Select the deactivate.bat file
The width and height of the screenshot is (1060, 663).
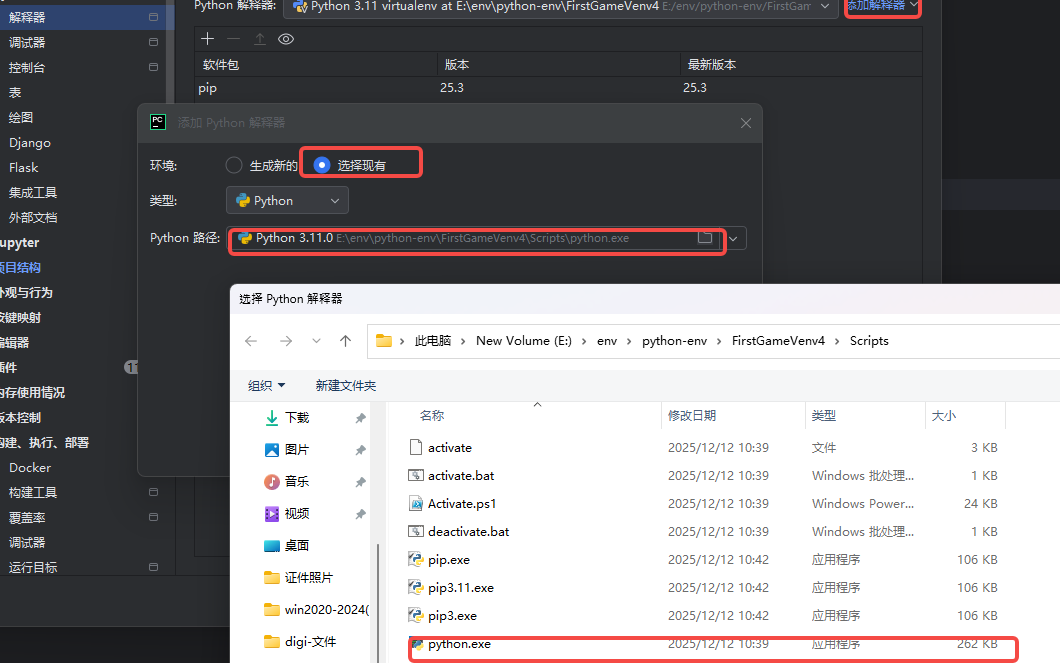pyautogui.click(x=468, y=532)
